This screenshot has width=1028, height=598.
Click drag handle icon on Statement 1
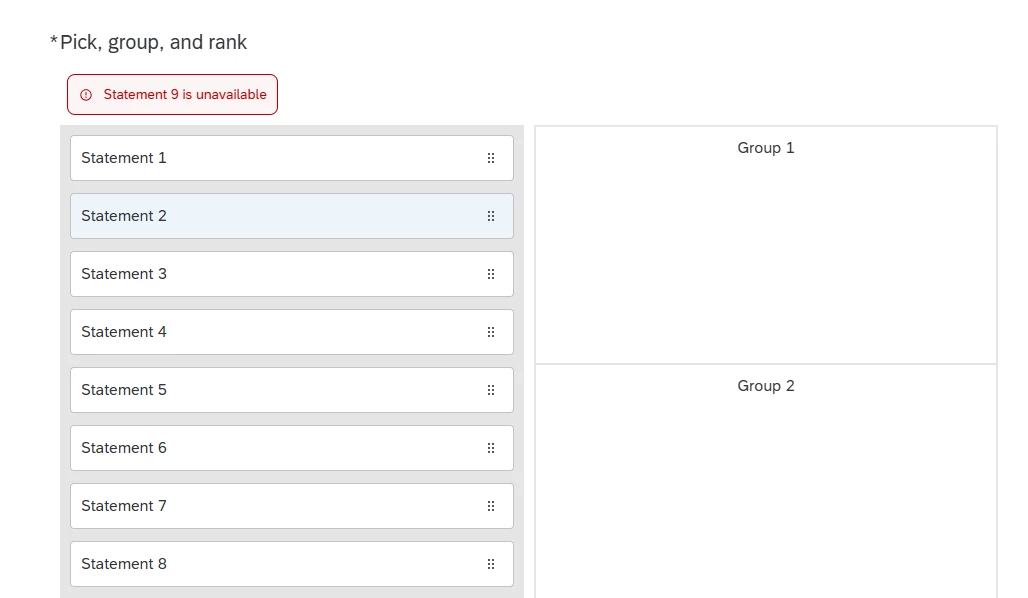point(491,158)
